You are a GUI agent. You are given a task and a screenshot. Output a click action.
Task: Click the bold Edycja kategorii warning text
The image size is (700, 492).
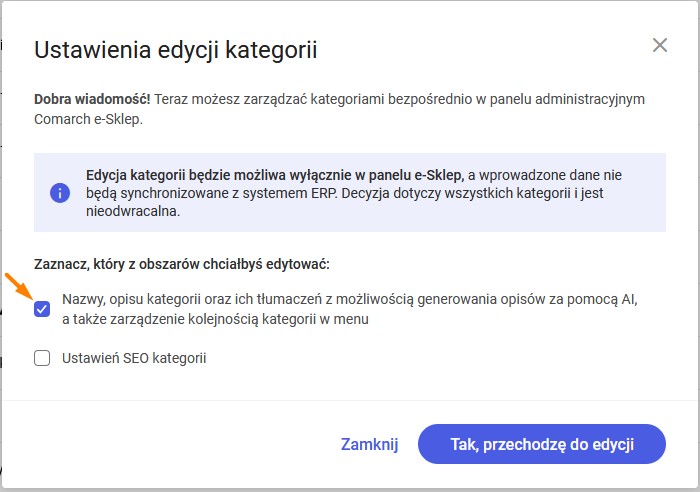pos(275,175)
